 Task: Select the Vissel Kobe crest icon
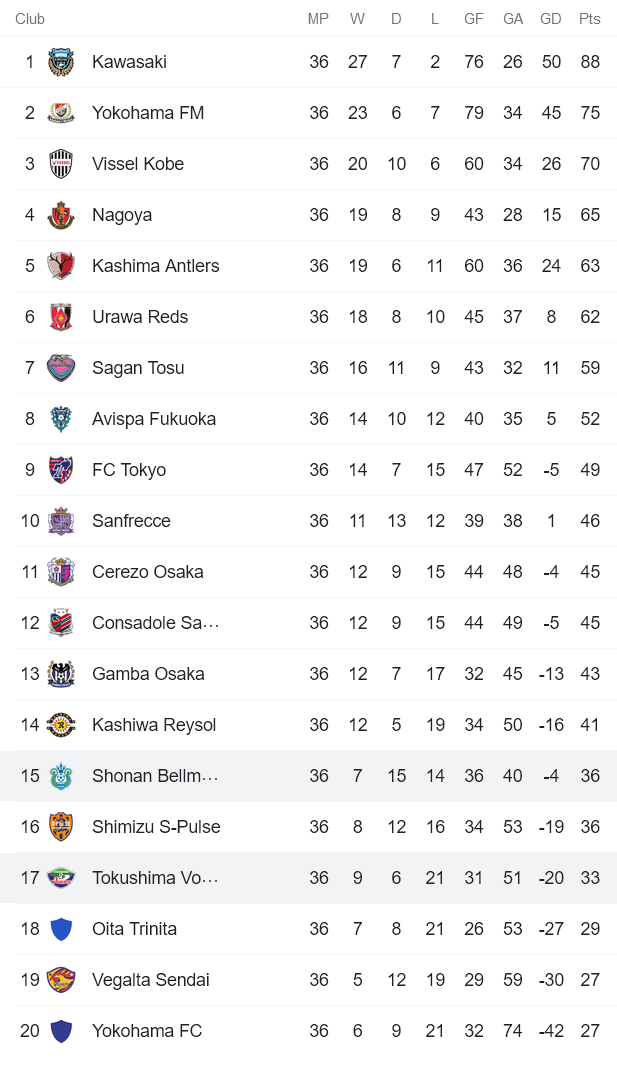[x=62, y=163]
